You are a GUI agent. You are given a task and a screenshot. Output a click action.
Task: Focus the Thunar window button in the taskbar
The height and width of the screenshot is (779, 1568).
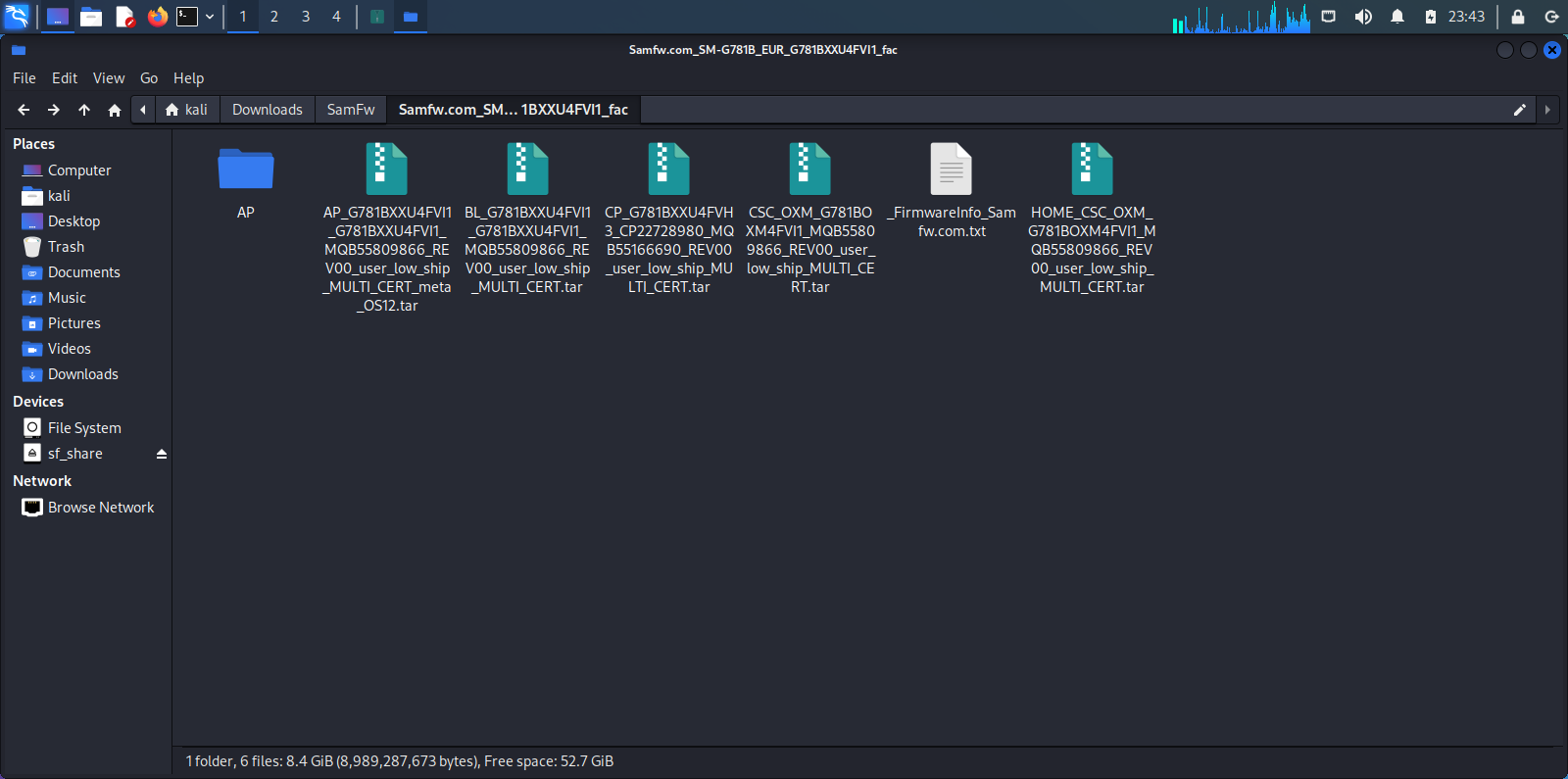(411, 17)
